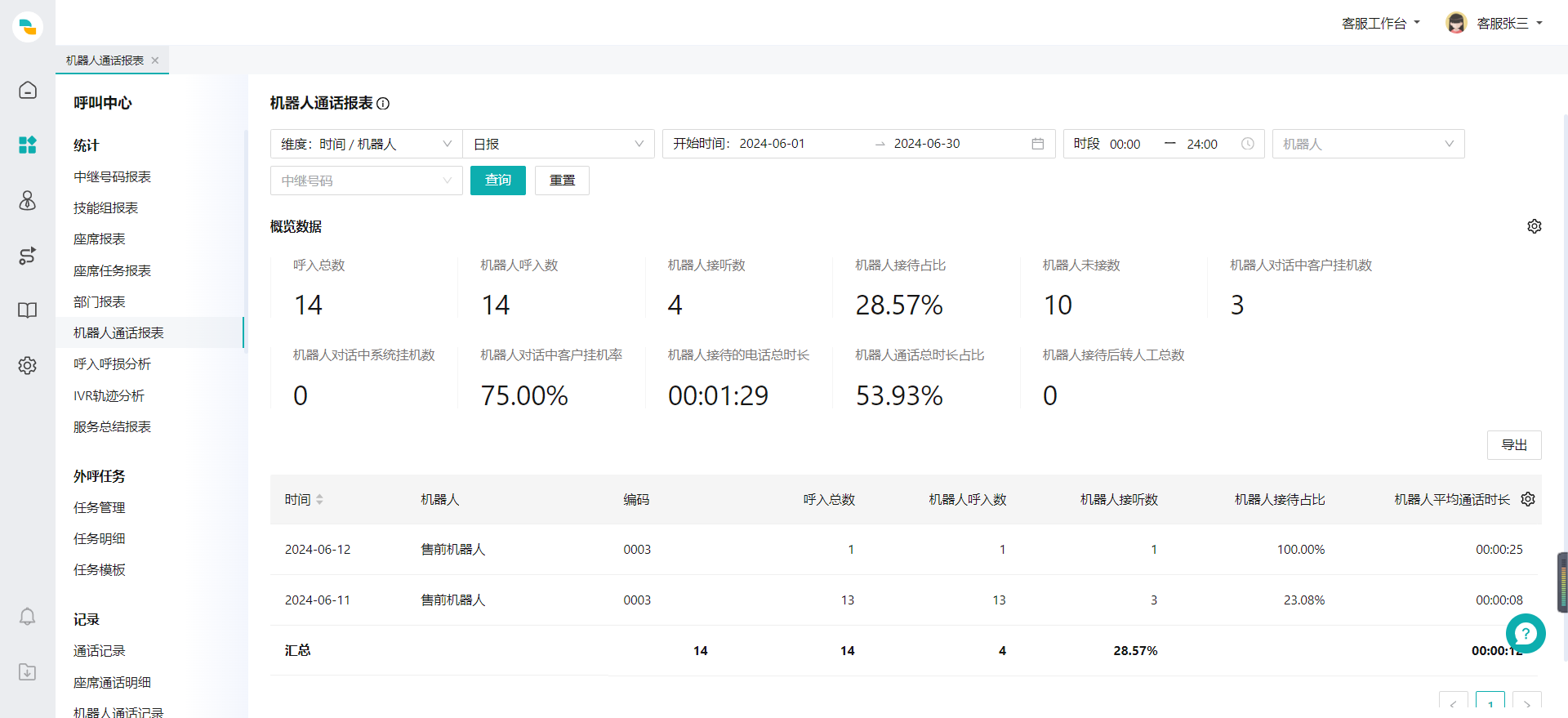Open the 机器人 filter dropdown
The height and width of the screenshot is (718, 1568).
coord(1368,144)
